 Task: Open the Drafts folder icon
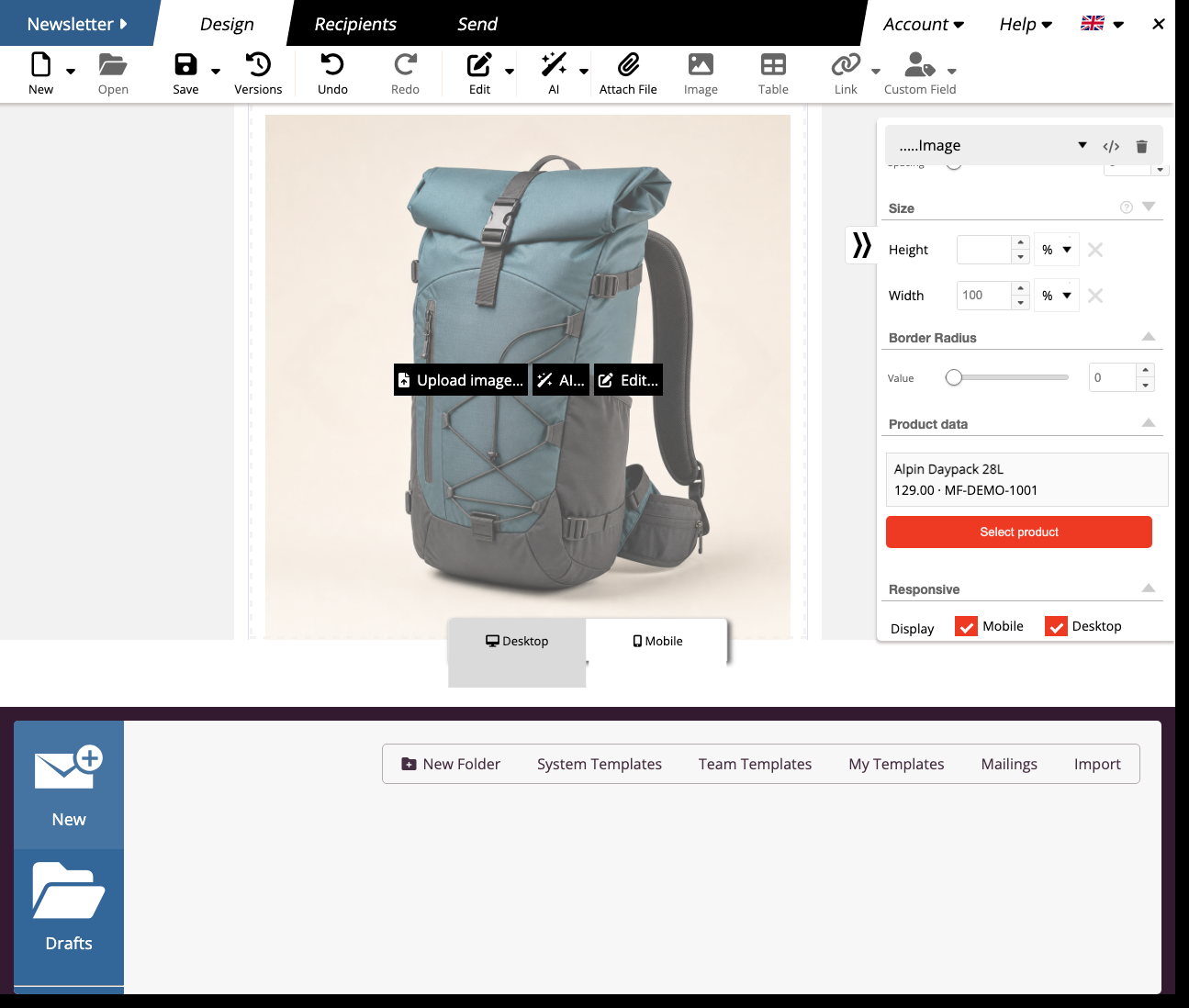coord(69,890)
